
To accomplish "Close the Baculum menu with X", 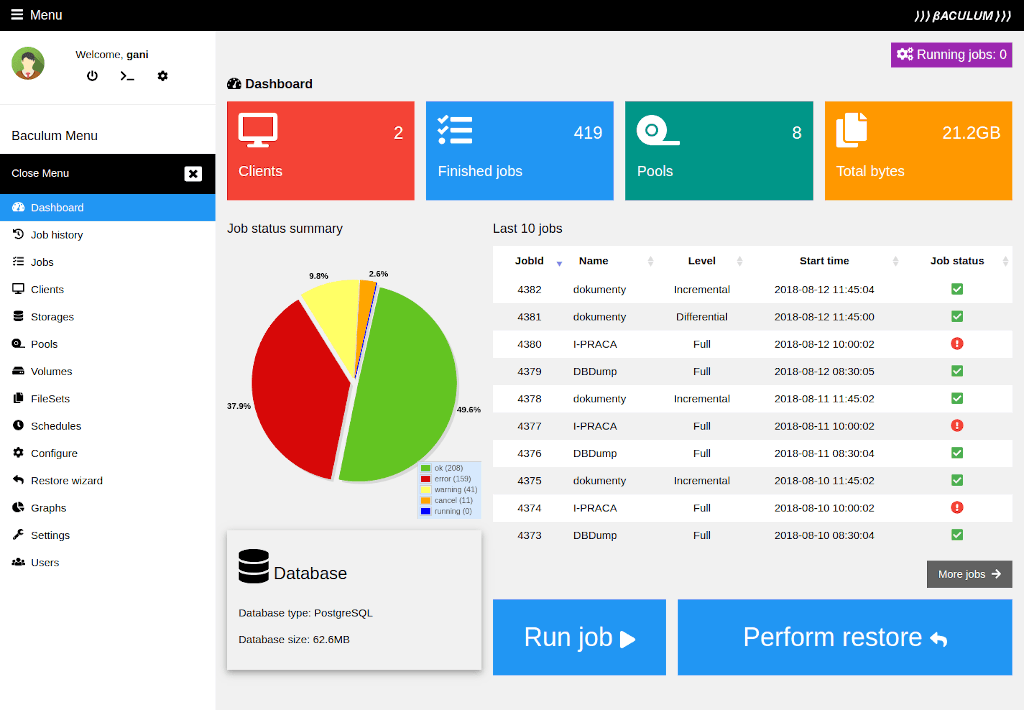I will 193,174.
